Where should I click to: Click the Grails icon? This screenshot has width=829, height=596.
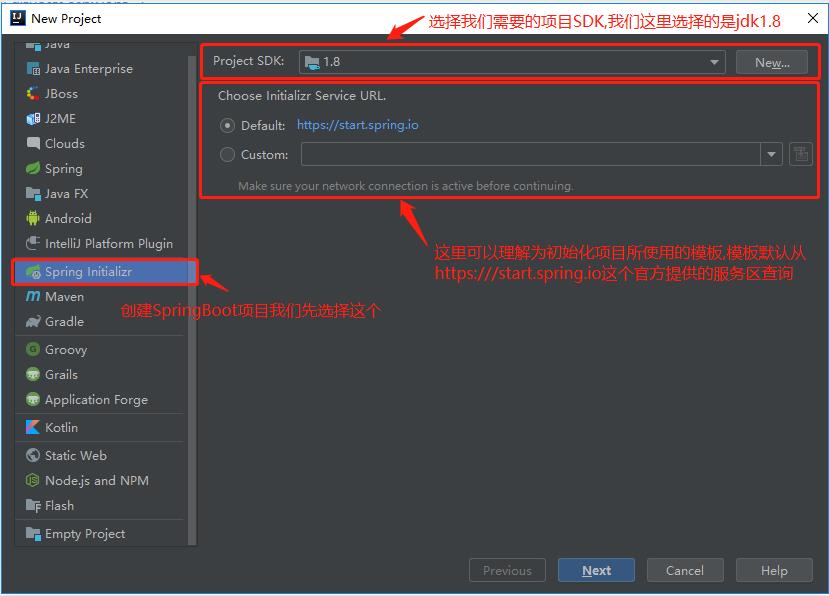[33, 374]
